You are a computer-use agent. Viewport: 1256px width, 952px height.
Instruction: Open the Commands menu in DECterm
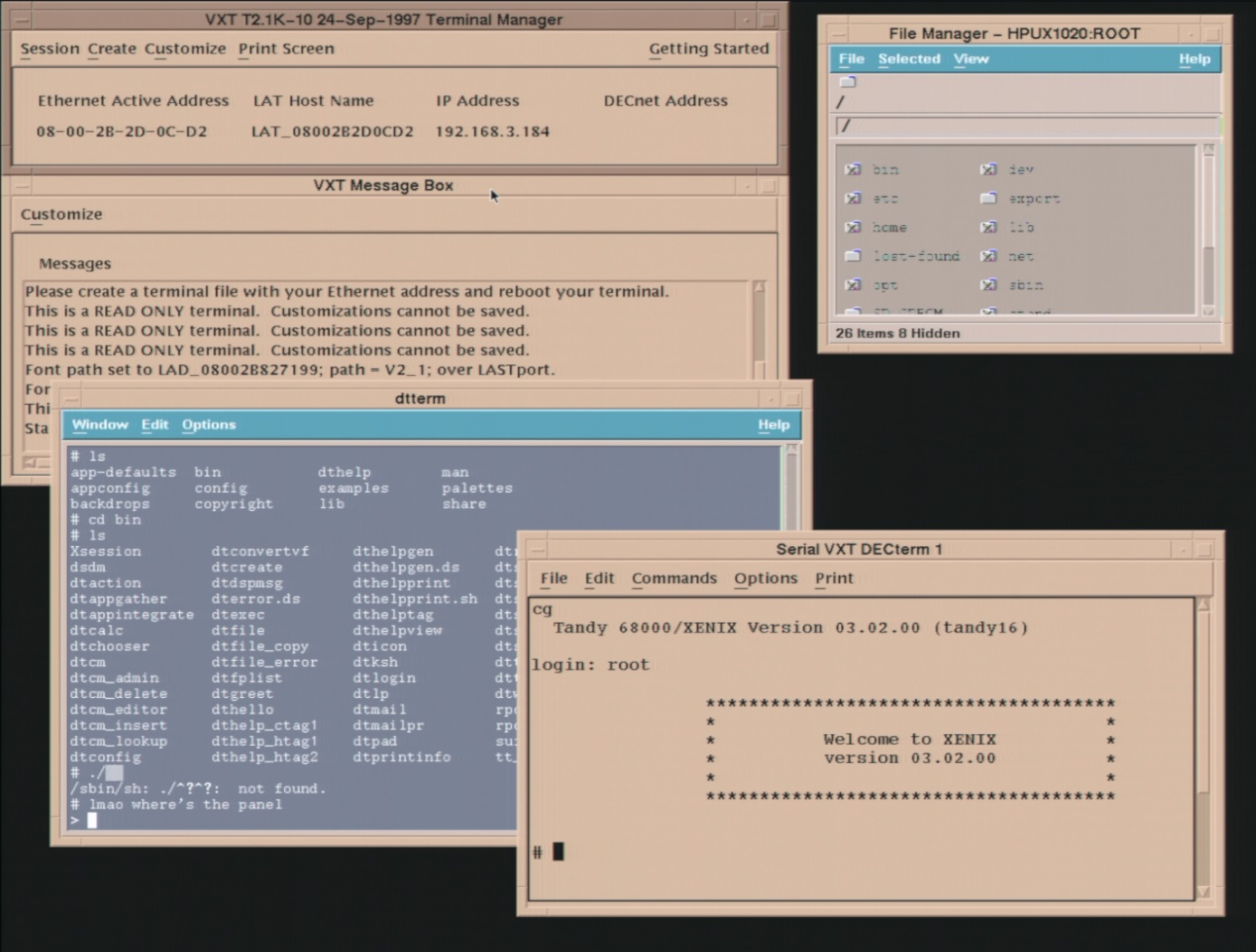point(675,579)
